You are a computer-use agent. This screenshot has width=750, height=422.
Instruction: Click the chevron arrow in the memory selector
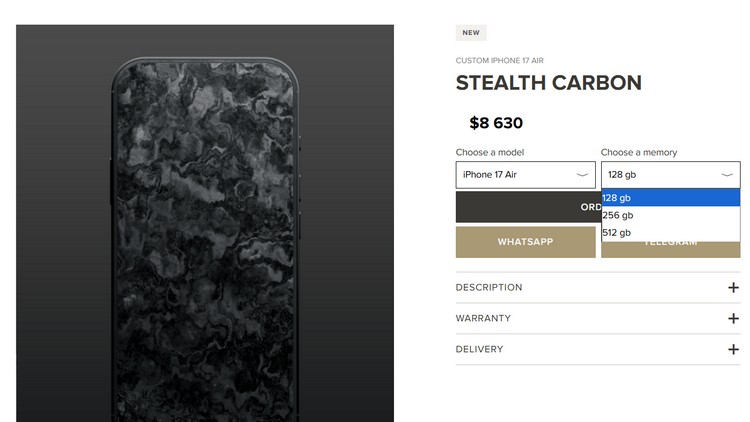tap(727, 175)
